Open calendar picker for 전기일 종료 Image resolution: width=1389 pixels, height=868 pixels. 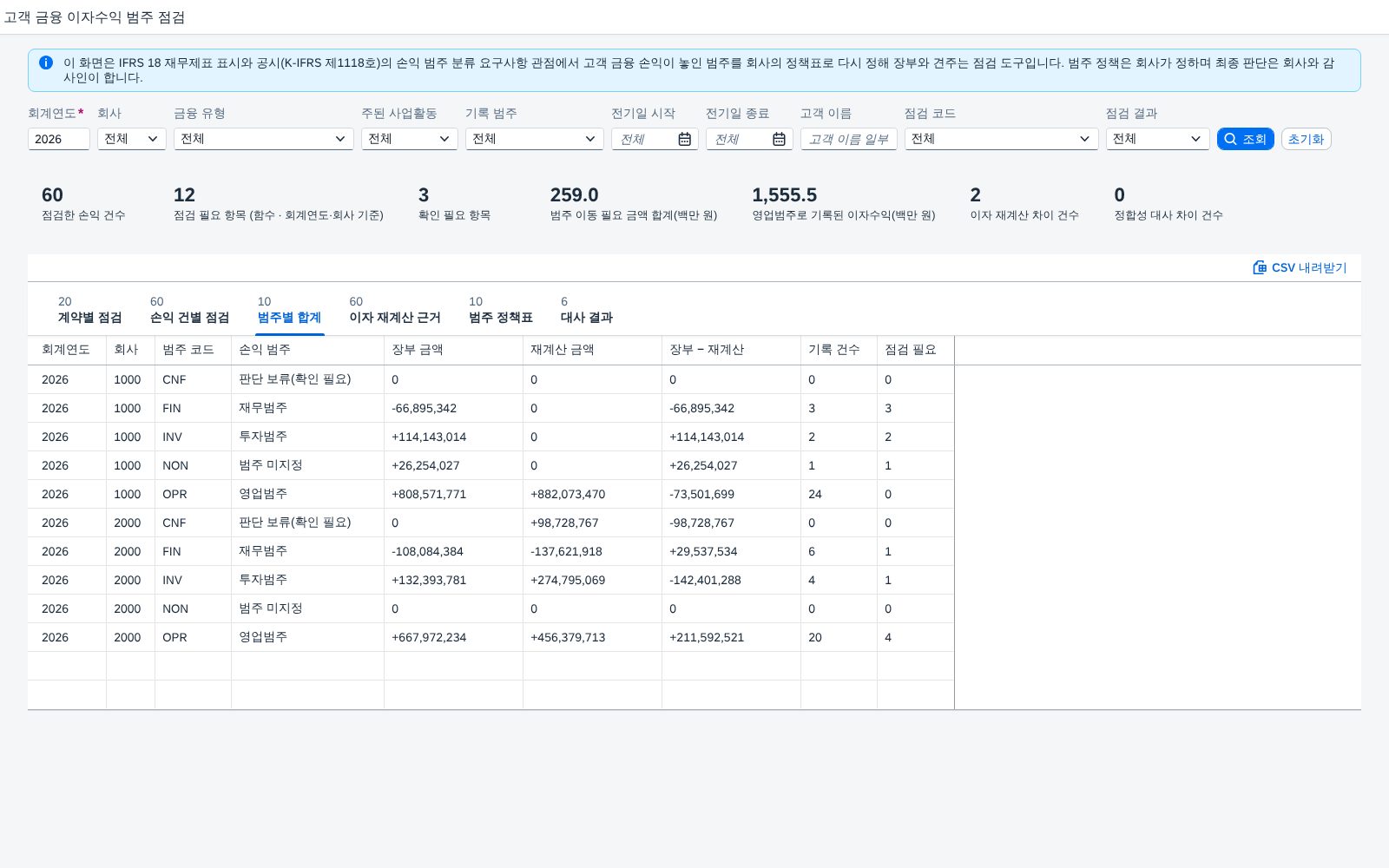[779, 139]
